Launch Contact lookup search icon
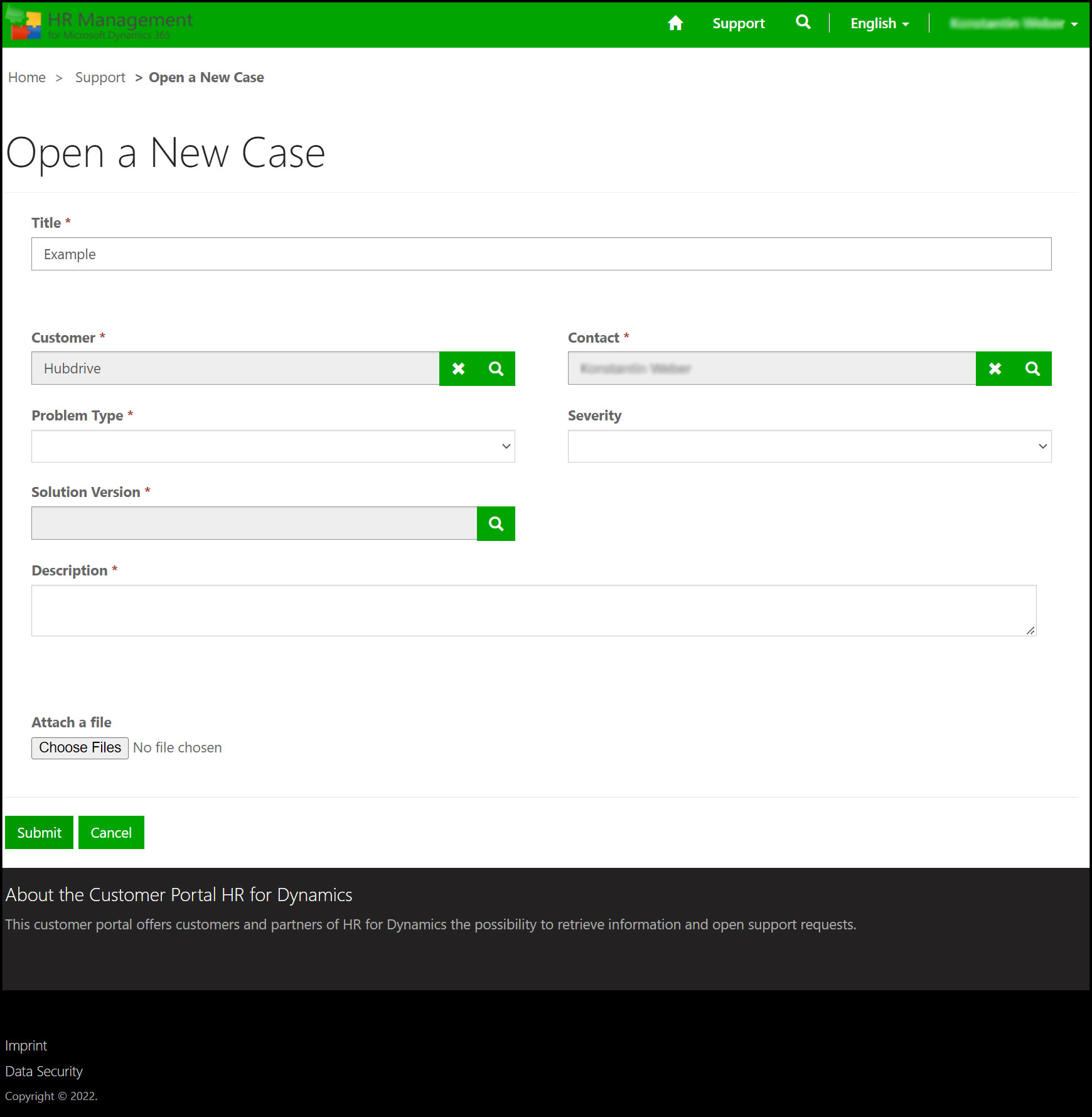 coord(1032,369)
